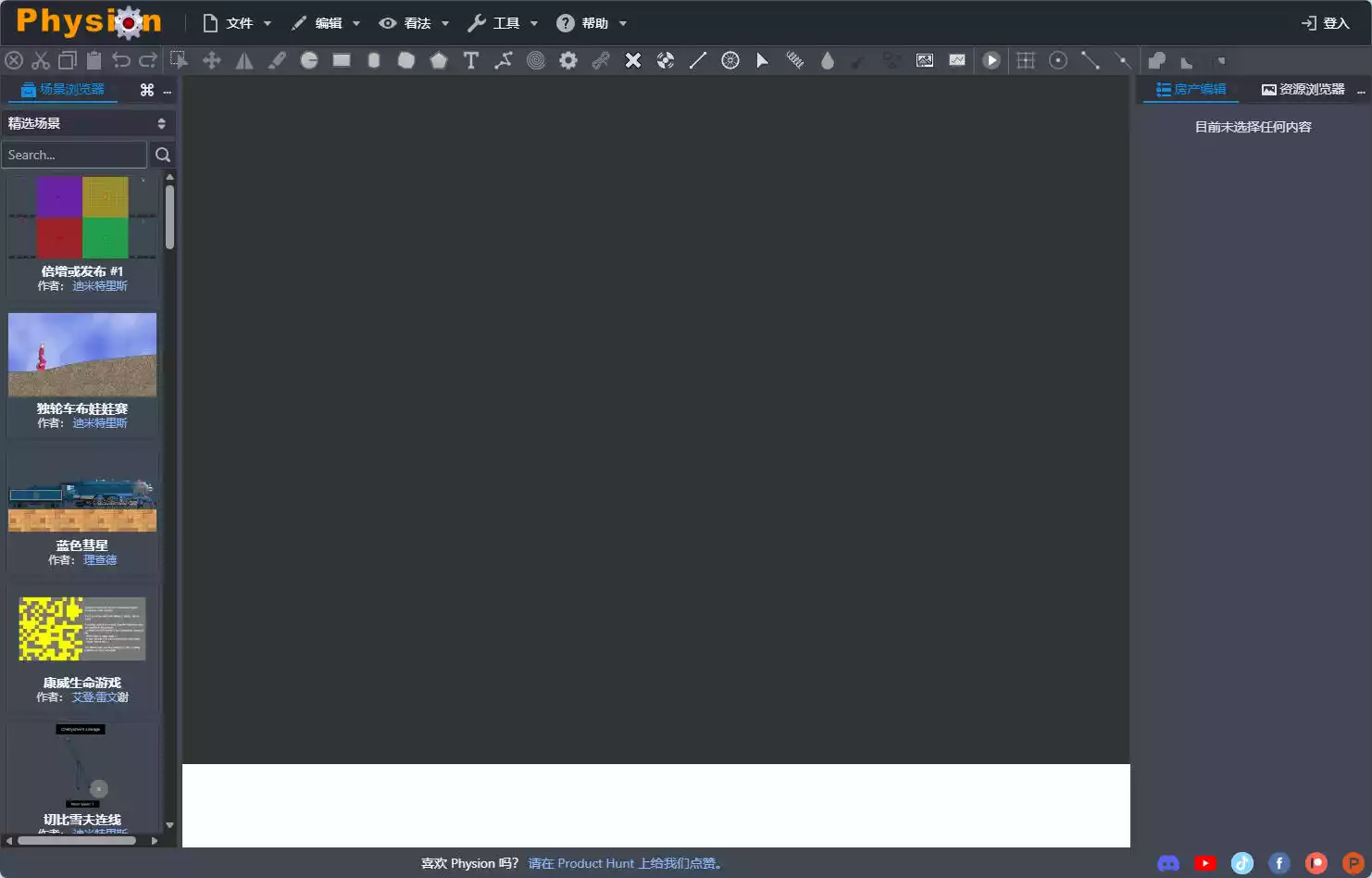Click the cut (scissors) icon
Screen dimensions: 1372x878
tap(41, 60)
